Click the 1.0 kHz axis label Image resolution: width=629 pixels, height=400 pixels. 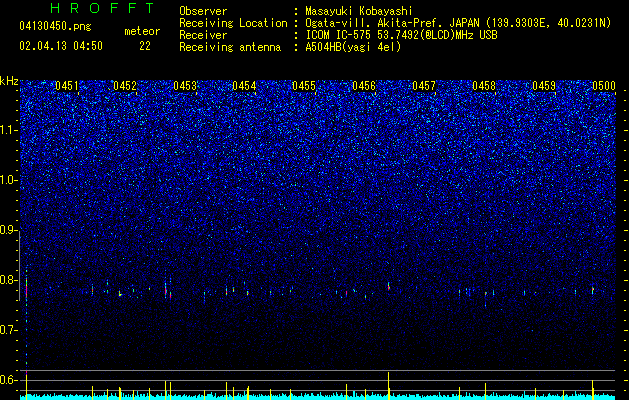pyautogui.click(x=9, y=180)
